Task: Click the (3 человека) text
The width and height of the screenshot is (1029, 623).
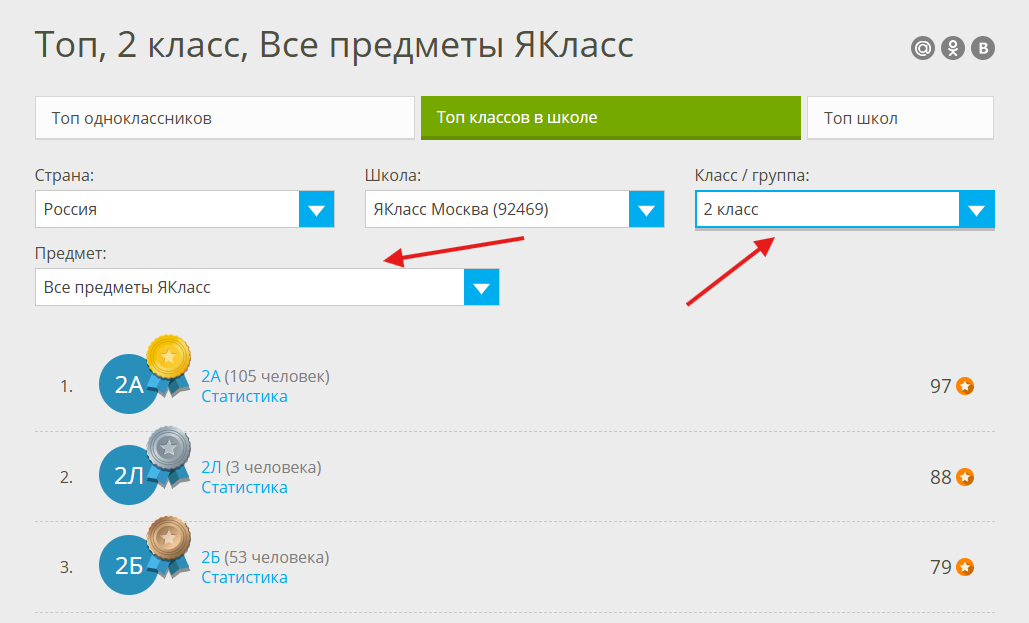Action: click(x=274, y=467)
